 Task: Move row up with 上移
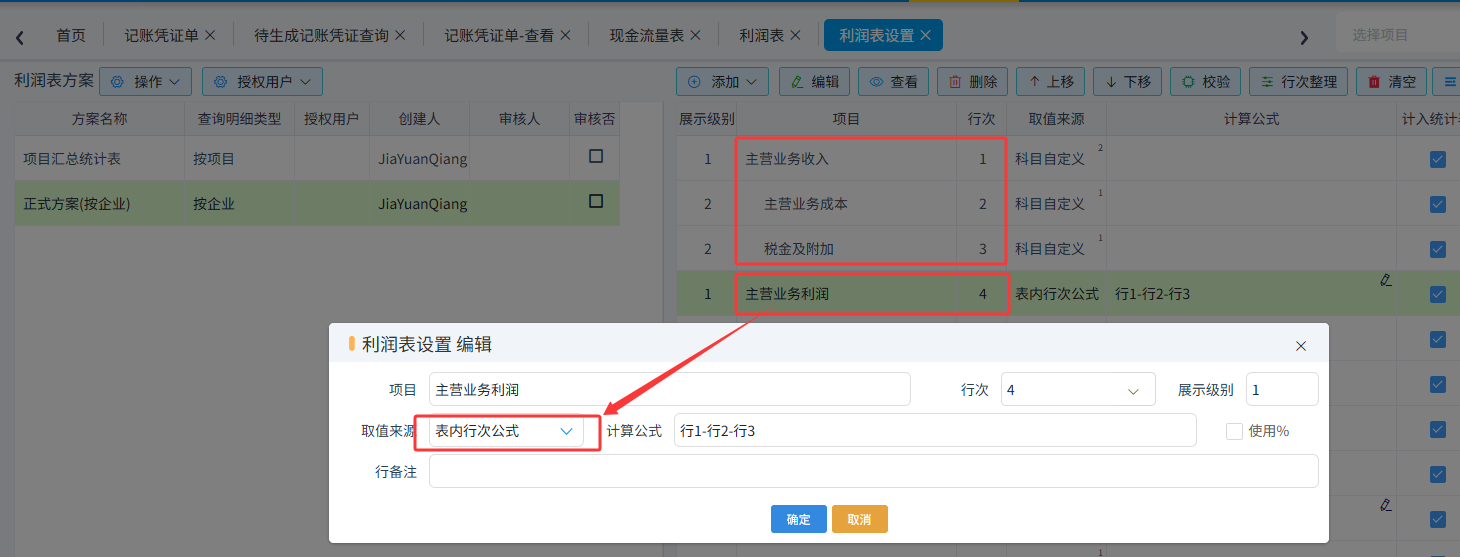(1051, 81)
